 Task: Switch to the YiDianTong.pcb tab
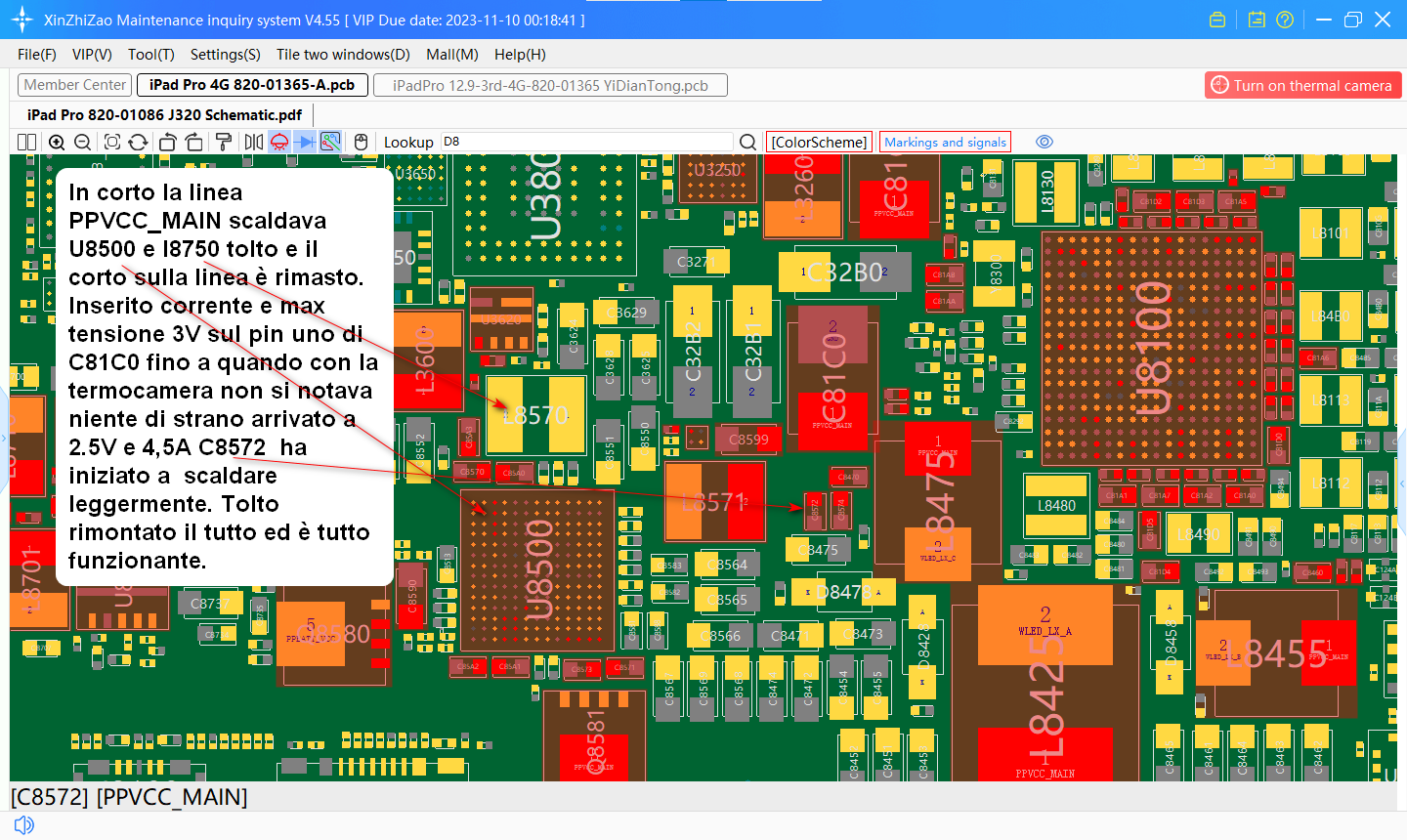tap(550, 85)
